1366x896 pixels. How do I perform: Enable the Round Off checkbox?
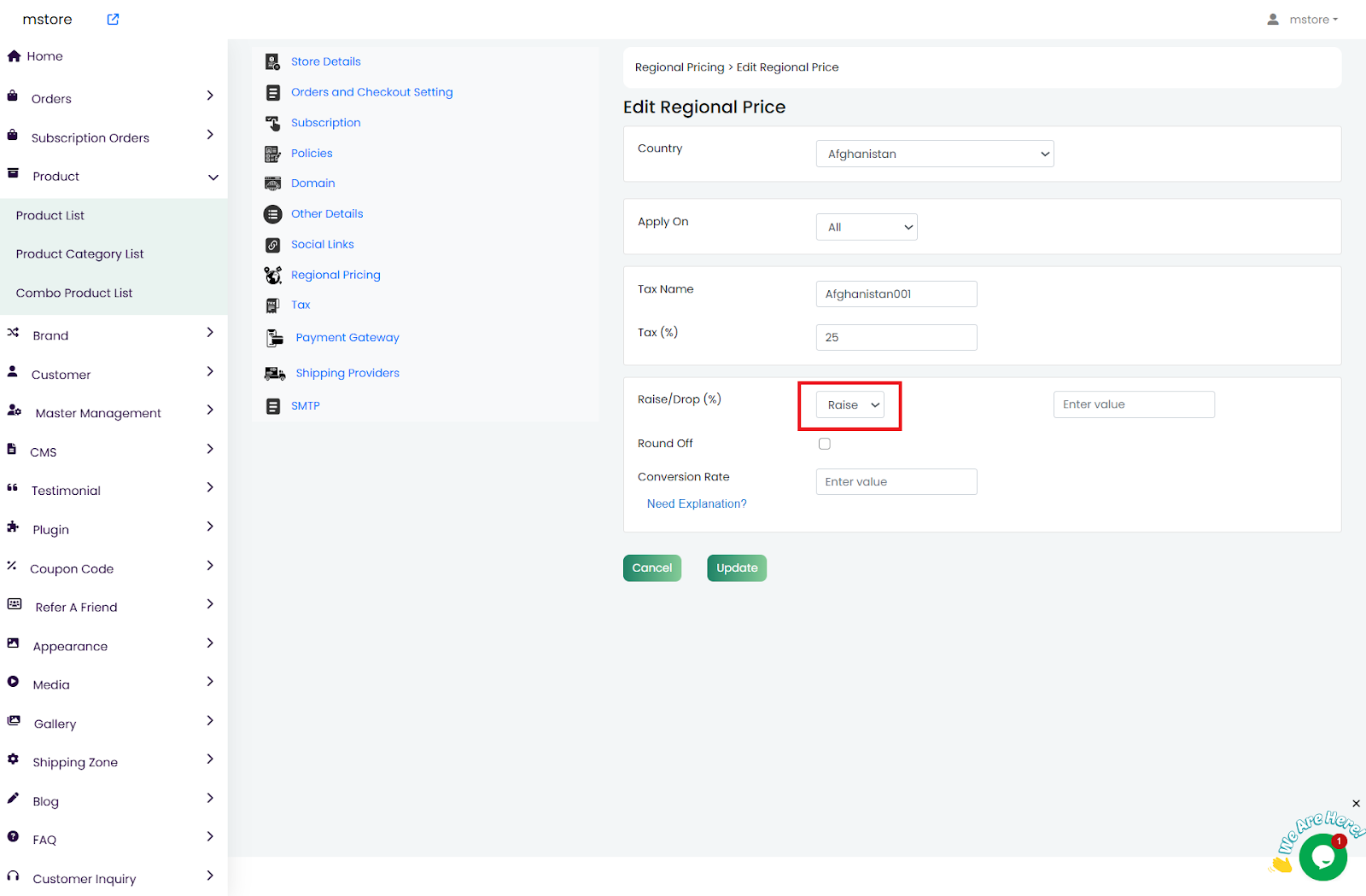[825, 444]
